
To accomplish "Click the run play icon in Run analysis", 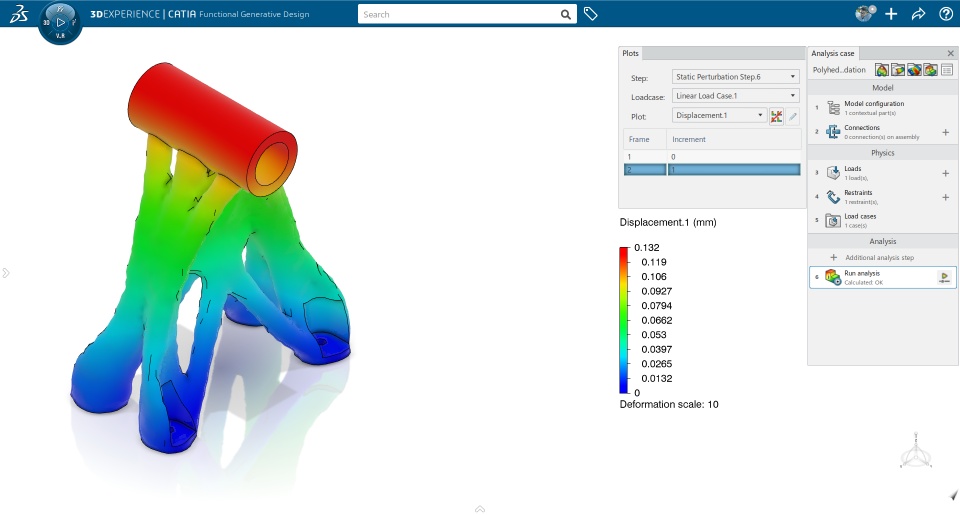I will point(944,277).
